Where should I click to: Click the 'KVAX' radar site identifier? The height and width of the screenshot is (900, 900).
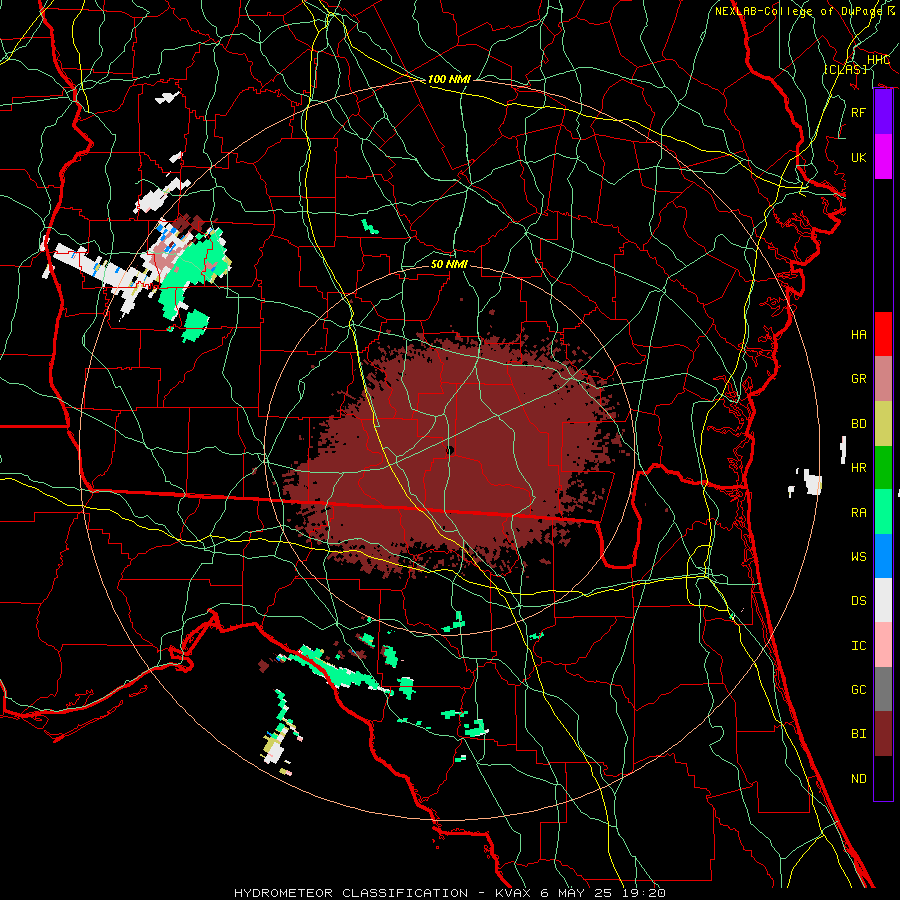click(x=513, y=893)
